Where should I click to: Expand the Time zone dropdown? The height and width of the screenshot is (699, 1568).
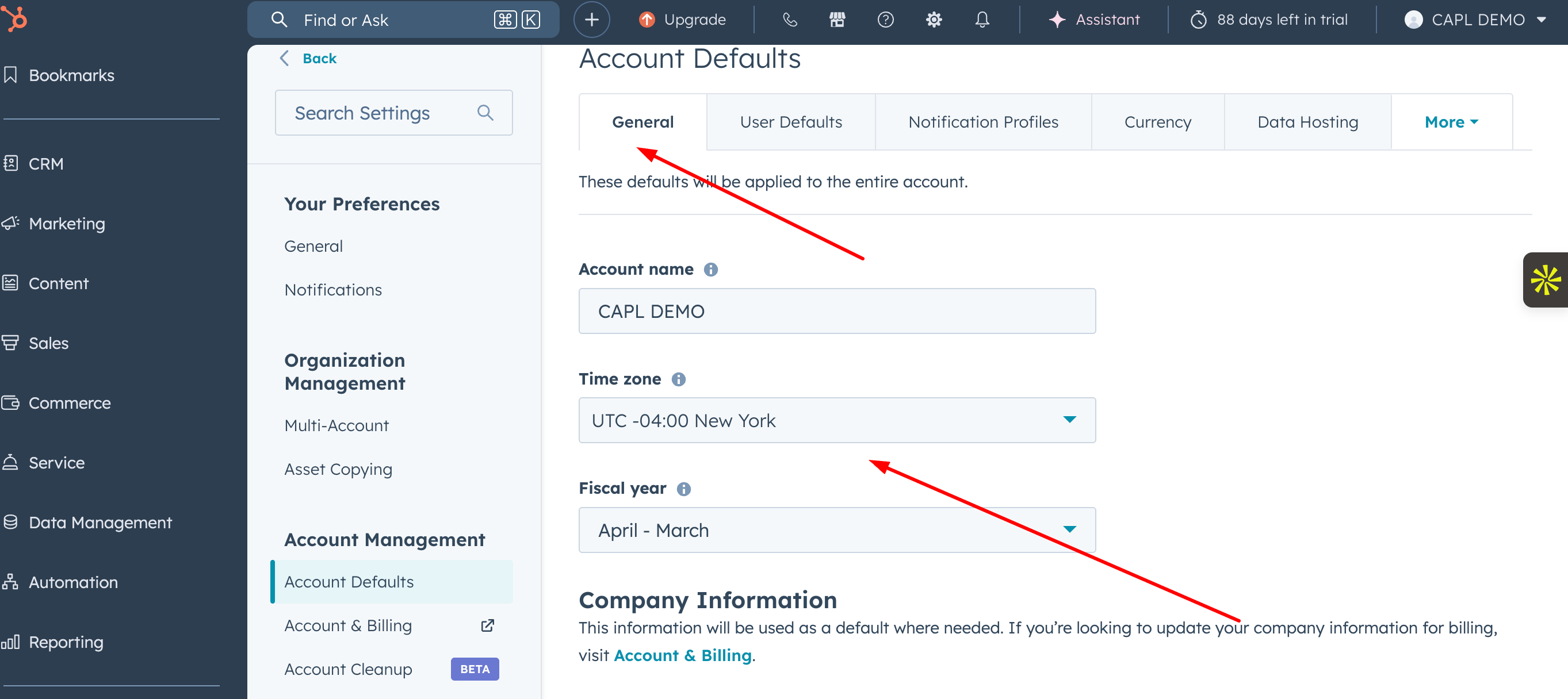click(836, 420)
